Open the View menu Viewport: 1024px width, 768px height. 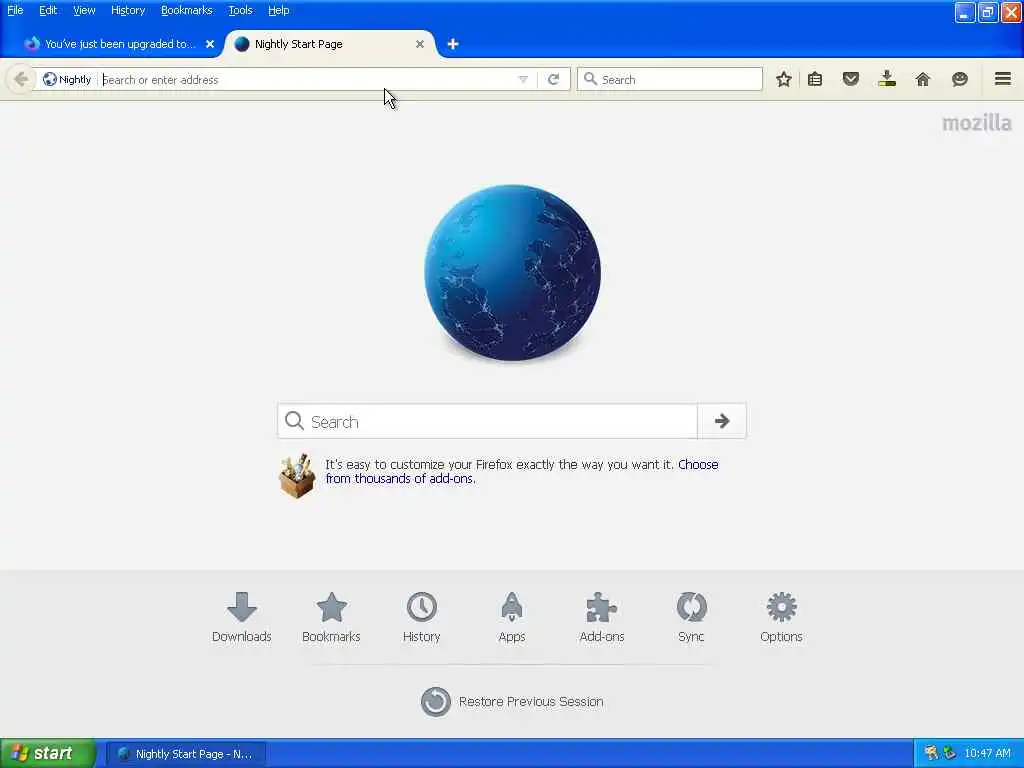pos(84,10)
